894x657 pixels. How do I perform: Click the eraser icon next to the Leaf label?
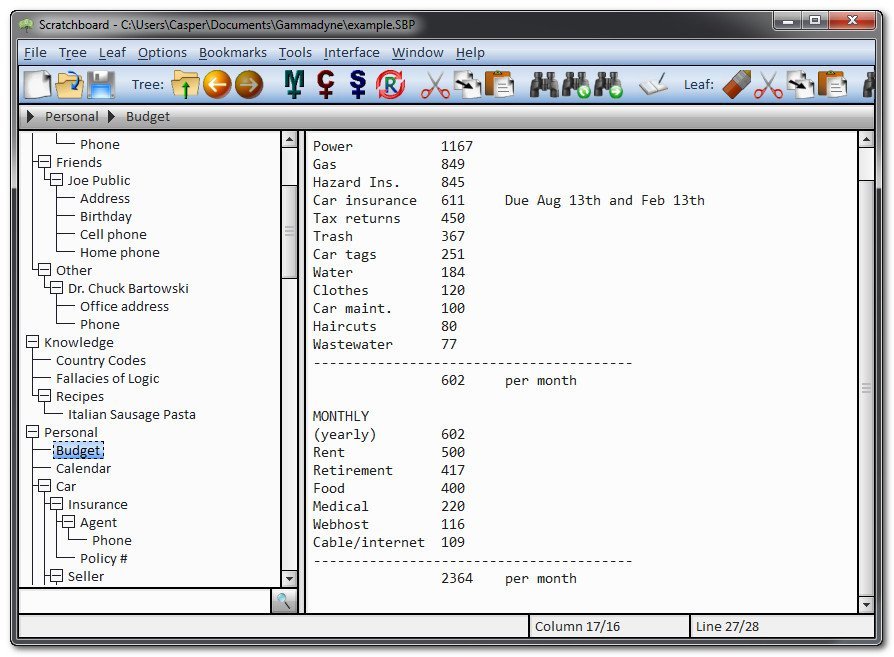point(735,85)
